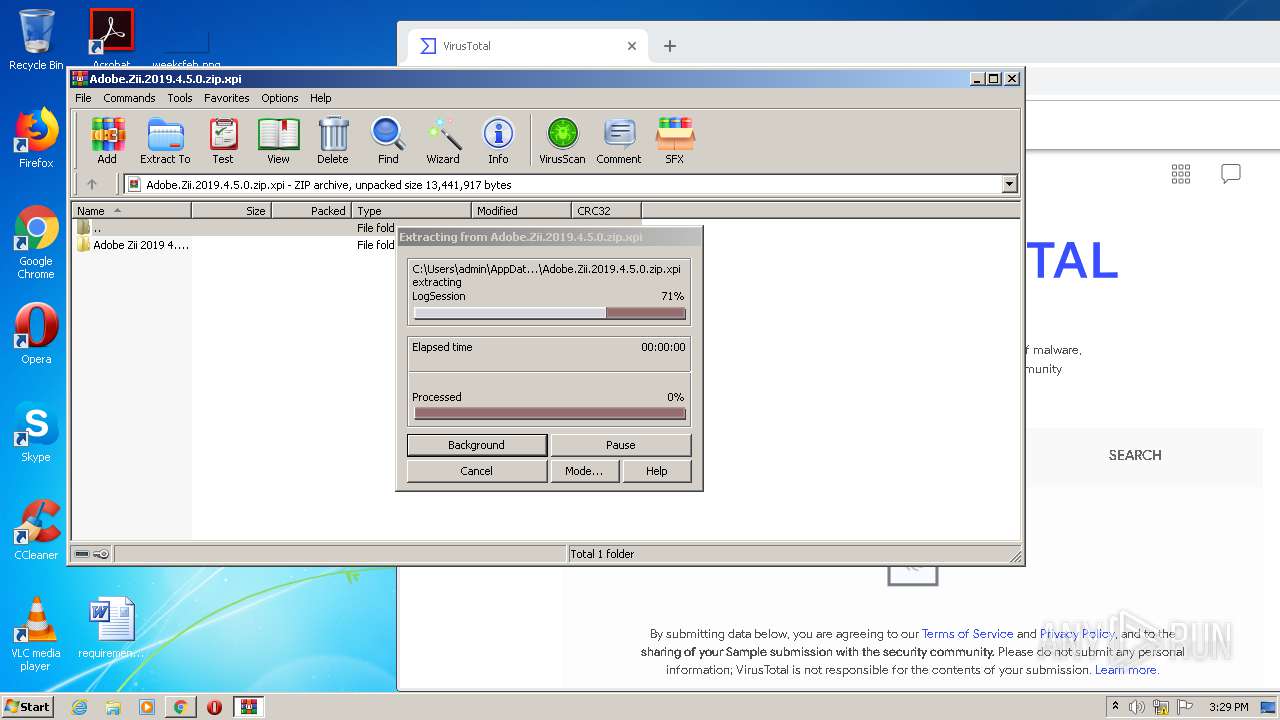Open the VirusTotal apps grid icon
This screenshot has width=1280, height=720.
[x=1181, y=174]
